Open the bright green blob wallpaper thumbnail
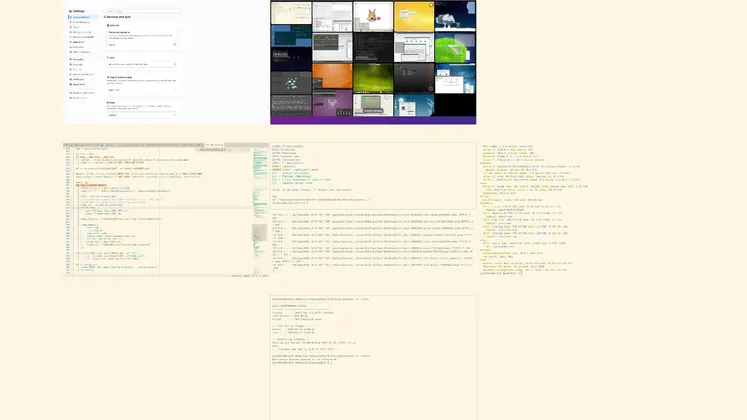Image resolution: width=747 pixels, height=420 pixels. click(455, 47)
